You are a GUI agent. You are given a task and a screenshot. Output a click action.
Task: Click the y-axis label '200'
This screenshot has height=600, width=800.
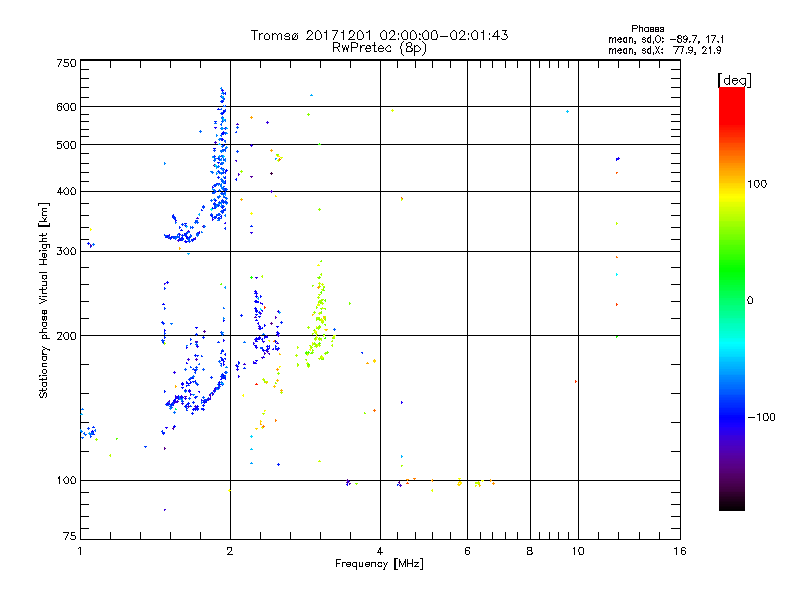tap(66, 336)
